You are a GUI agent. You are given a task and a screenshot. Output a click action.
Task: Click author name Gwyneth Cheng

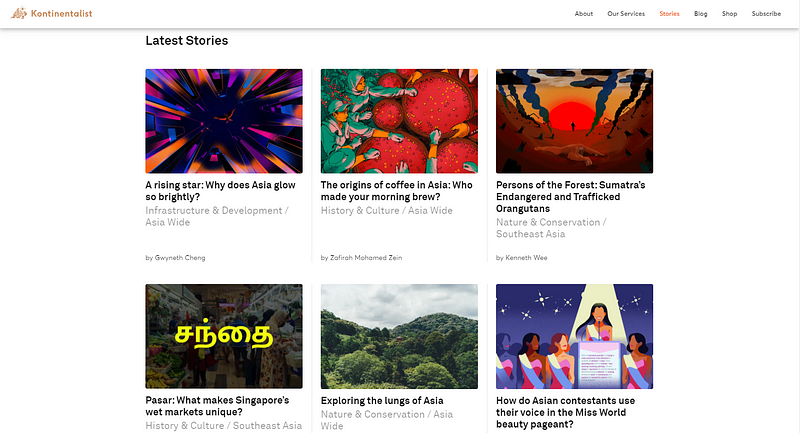(x=180, y=258)
